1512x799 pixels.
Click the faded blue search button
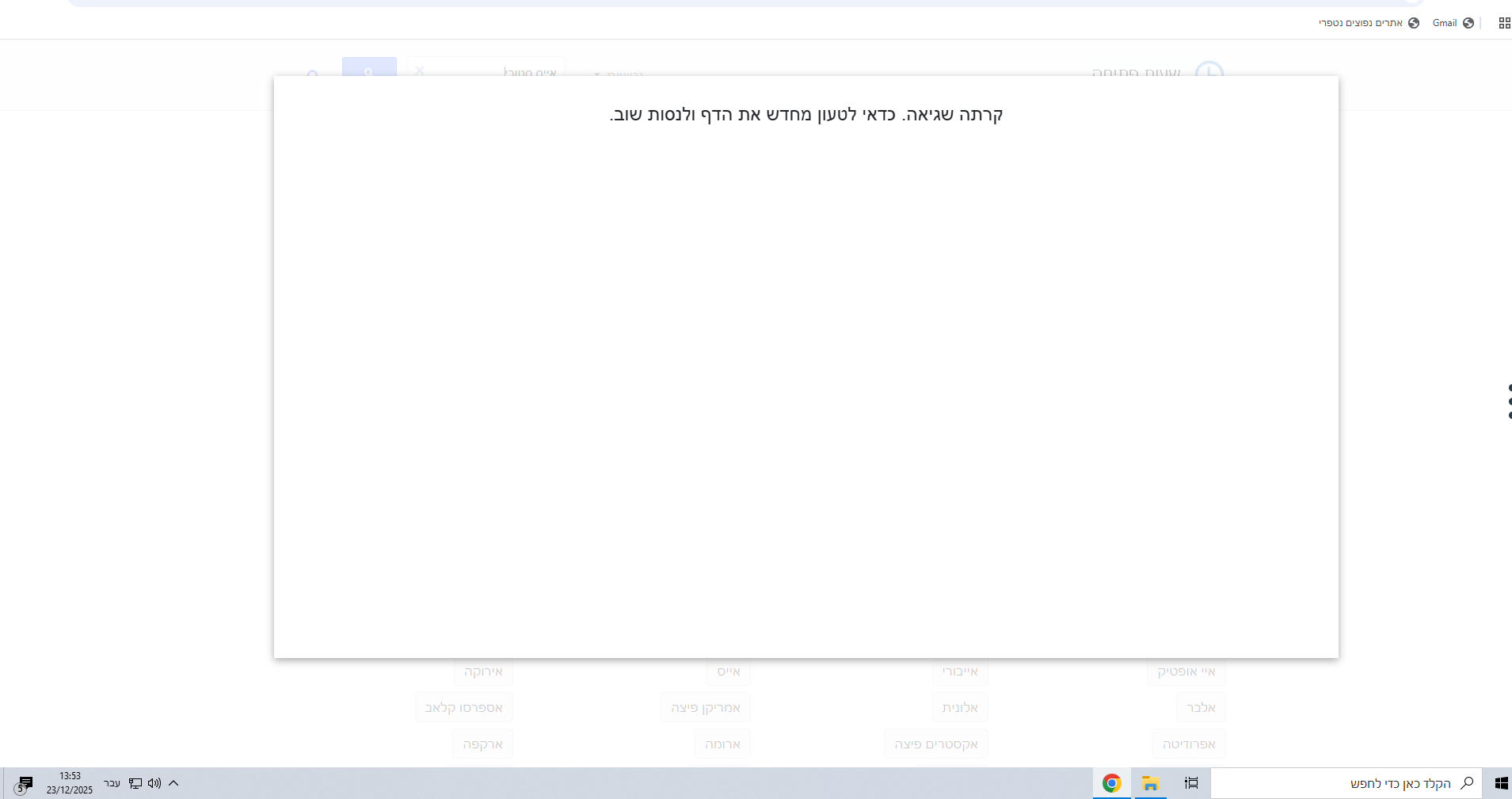point(369,68)
